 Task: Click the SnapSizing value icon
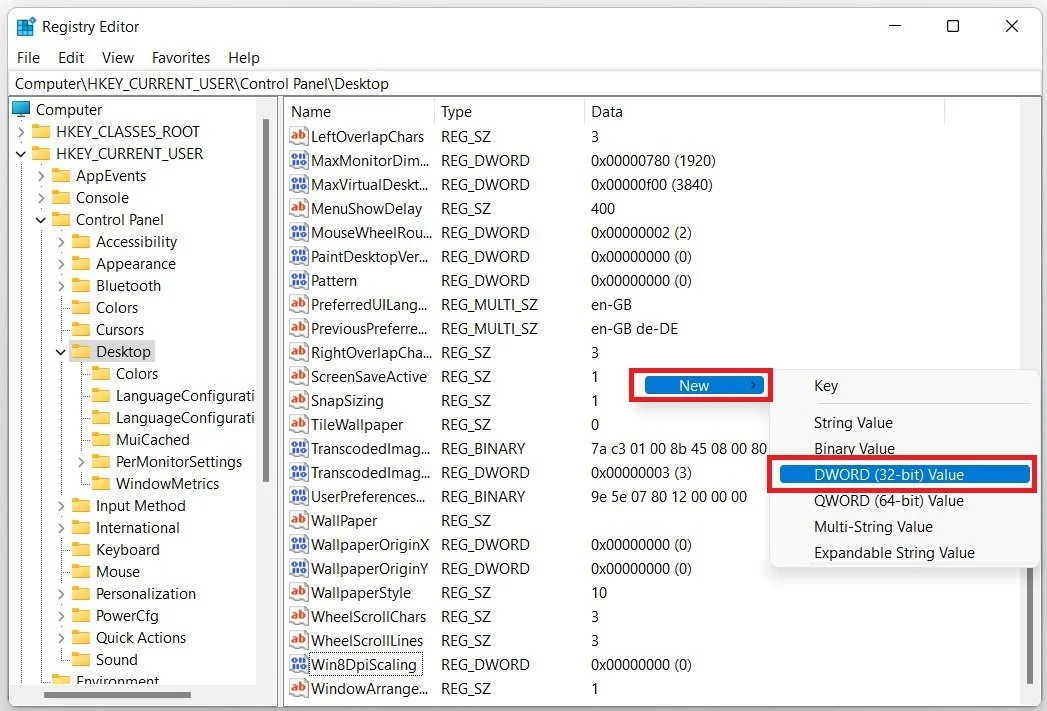(x=298, y=401)
